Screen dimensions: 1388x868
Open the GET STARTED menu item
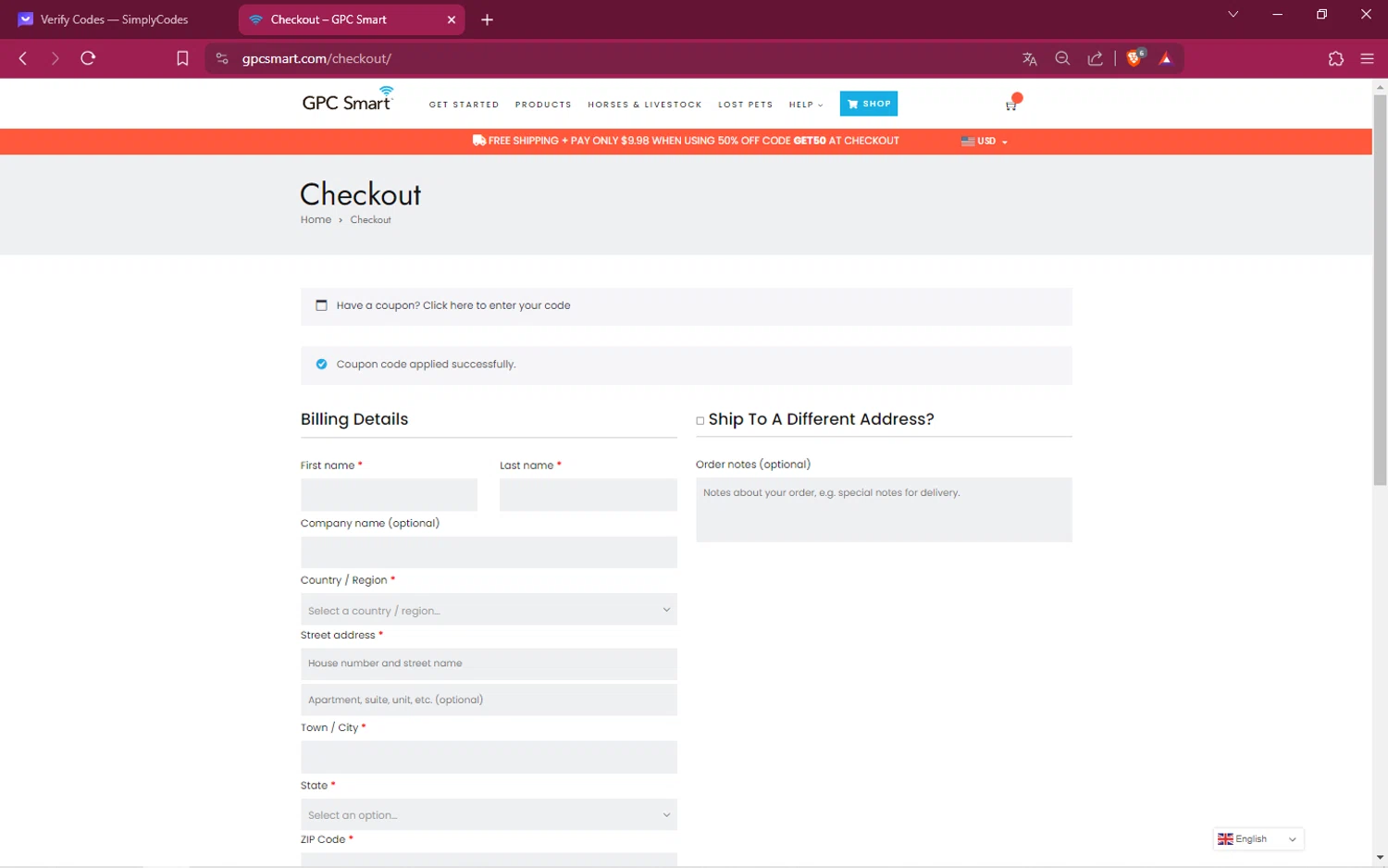[464, 105]
